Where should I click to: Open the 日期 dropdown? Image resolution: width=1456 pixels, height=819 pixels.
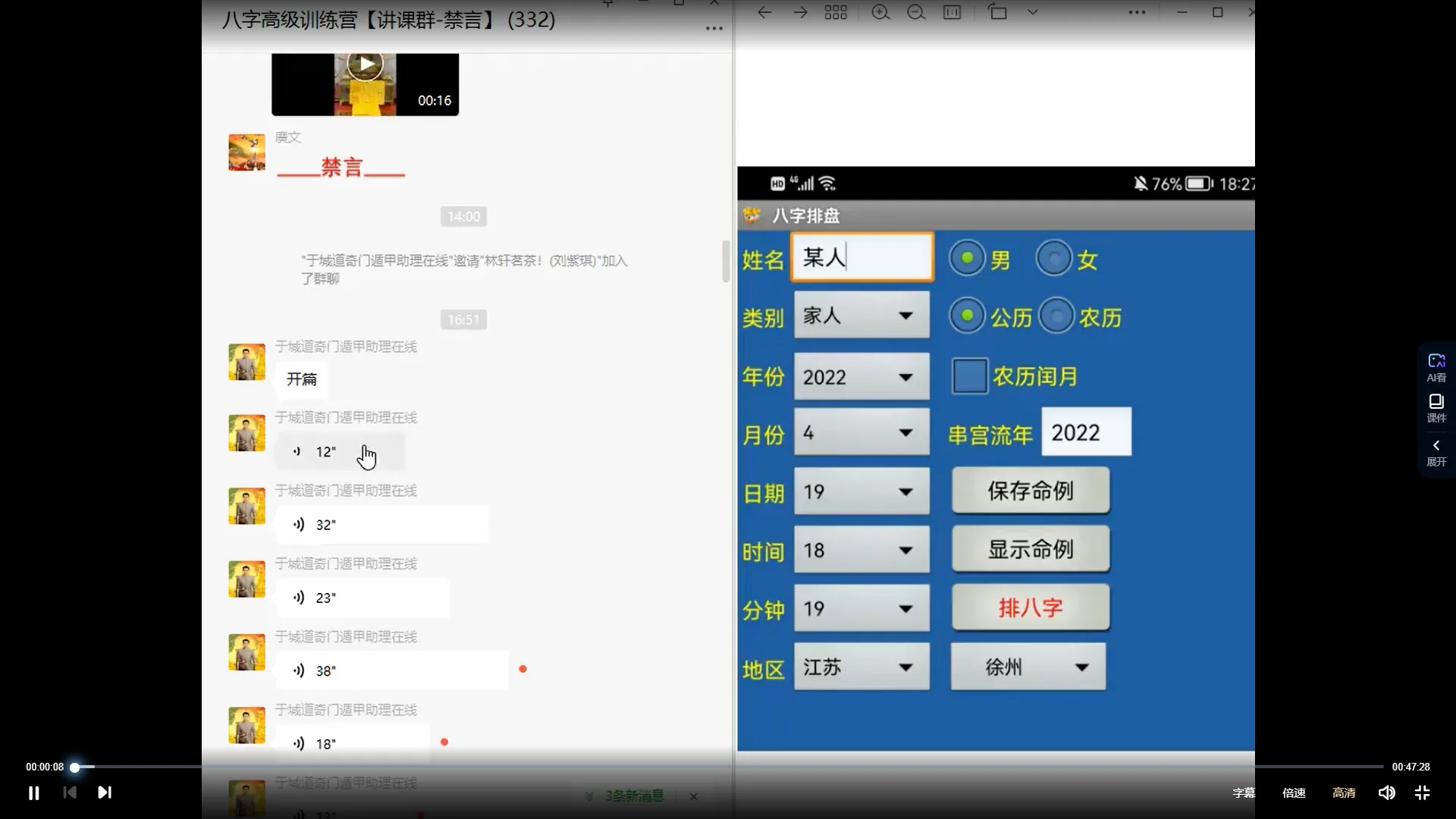[x=861, y=491]
